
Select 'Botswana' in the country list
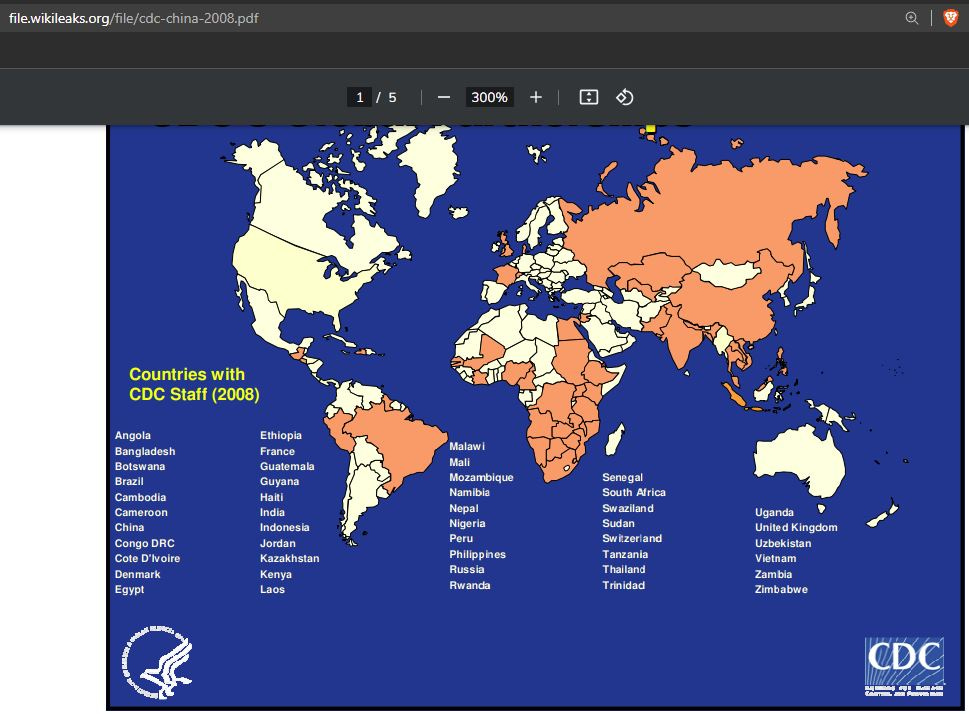pyautogui.click(x=140, y=466)
